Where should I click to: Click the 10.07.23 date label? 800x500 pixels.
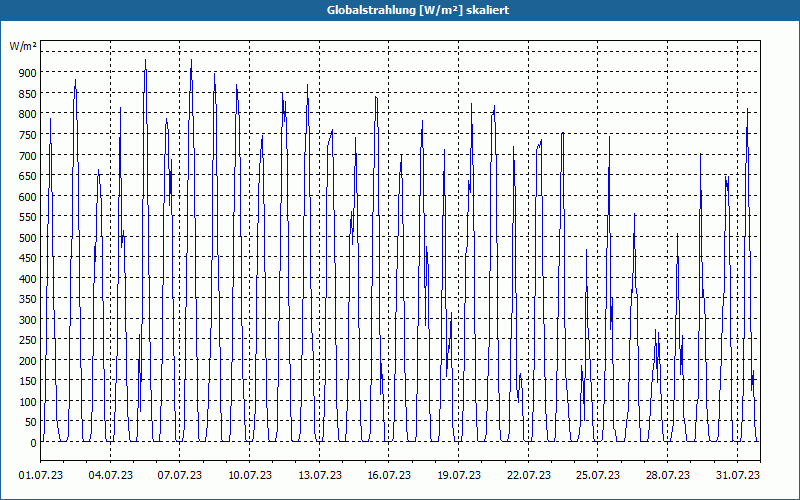click(249, 475)
